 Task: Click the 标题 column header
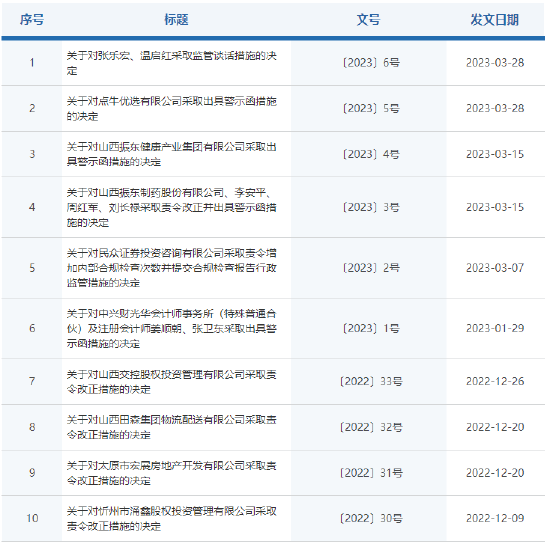(x=176, y=20)
